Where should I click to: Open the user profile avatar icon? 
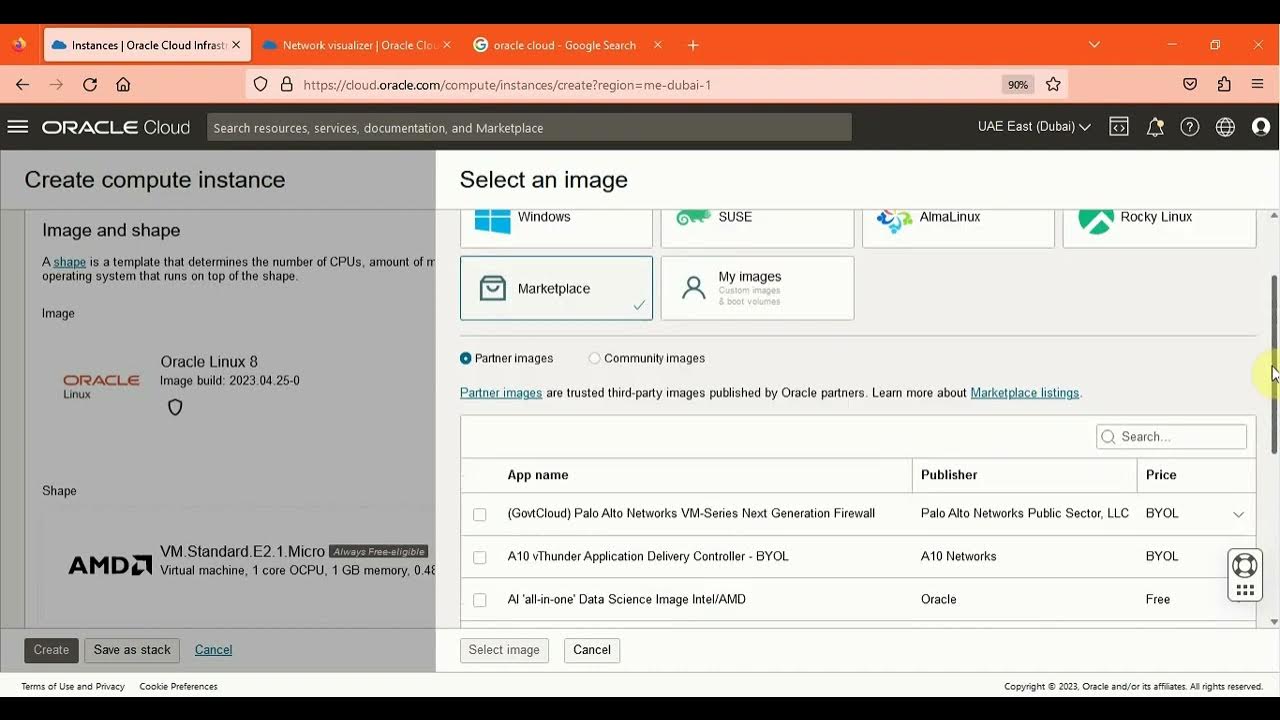1261,127
